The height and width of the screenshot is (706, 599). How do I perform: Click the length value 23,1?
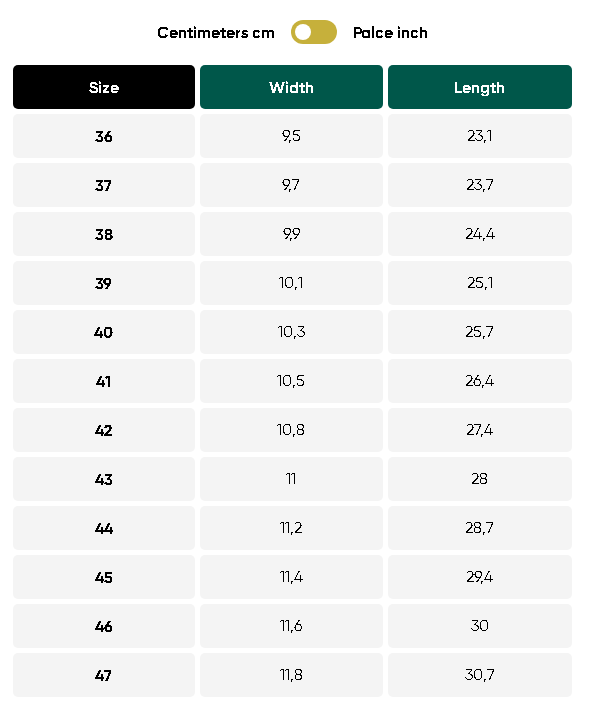pyautogui.click(x=480, y=136)
